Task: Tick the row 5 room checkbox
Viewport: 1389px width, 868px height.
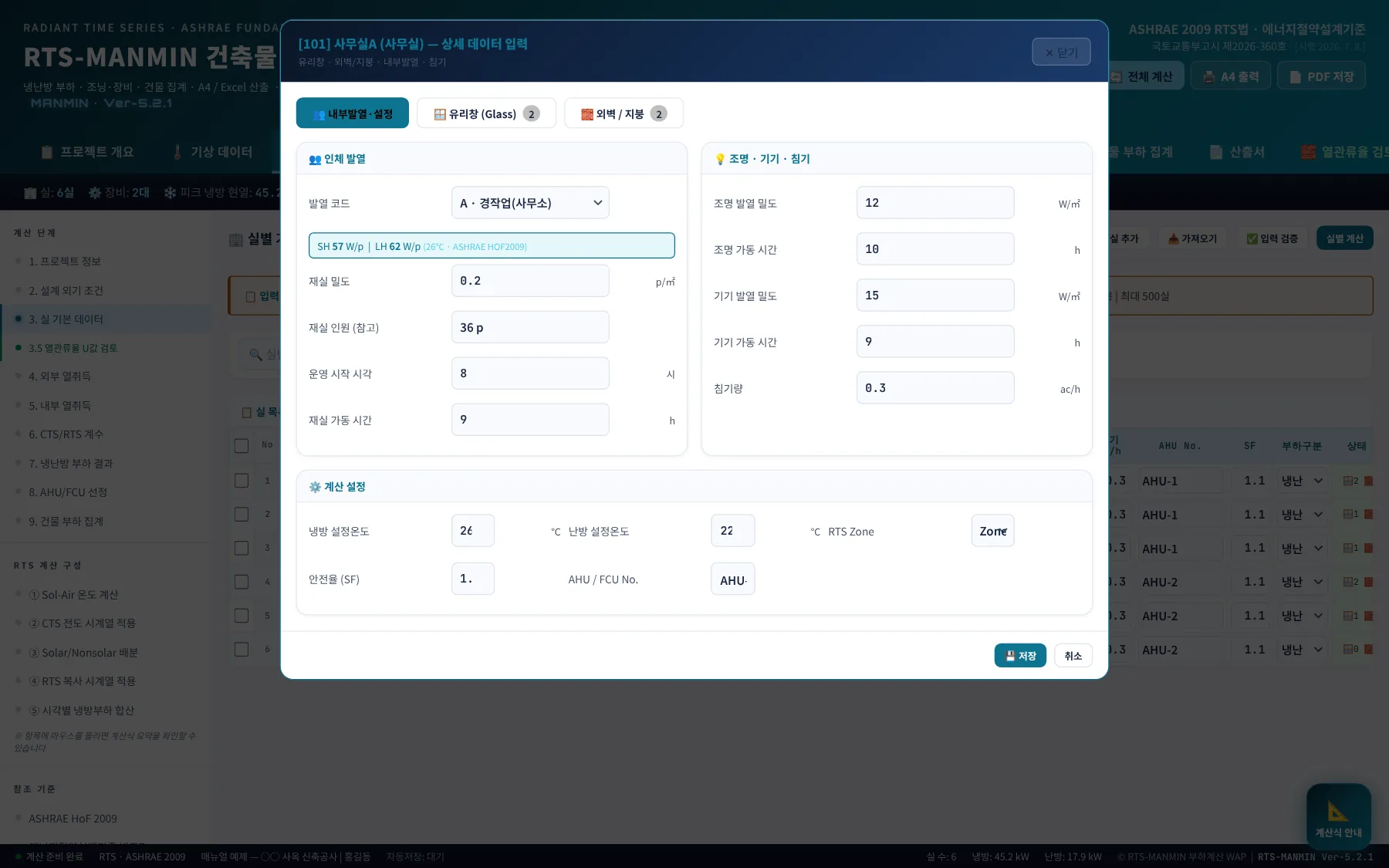Action: [242, 616]
